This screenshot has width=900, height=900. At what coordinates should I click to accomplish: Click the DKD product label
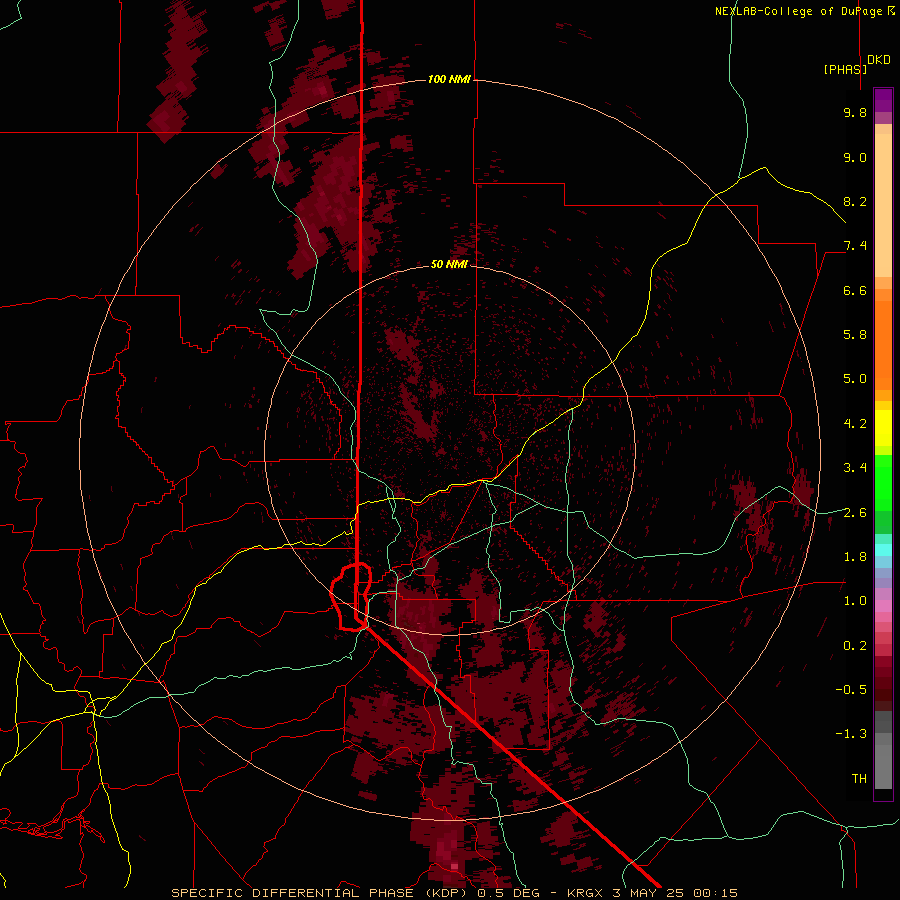[879, 60]
